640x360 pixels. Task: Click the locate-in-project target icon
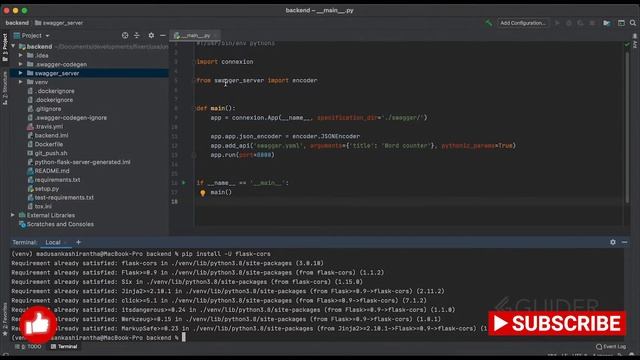(125, 36)
